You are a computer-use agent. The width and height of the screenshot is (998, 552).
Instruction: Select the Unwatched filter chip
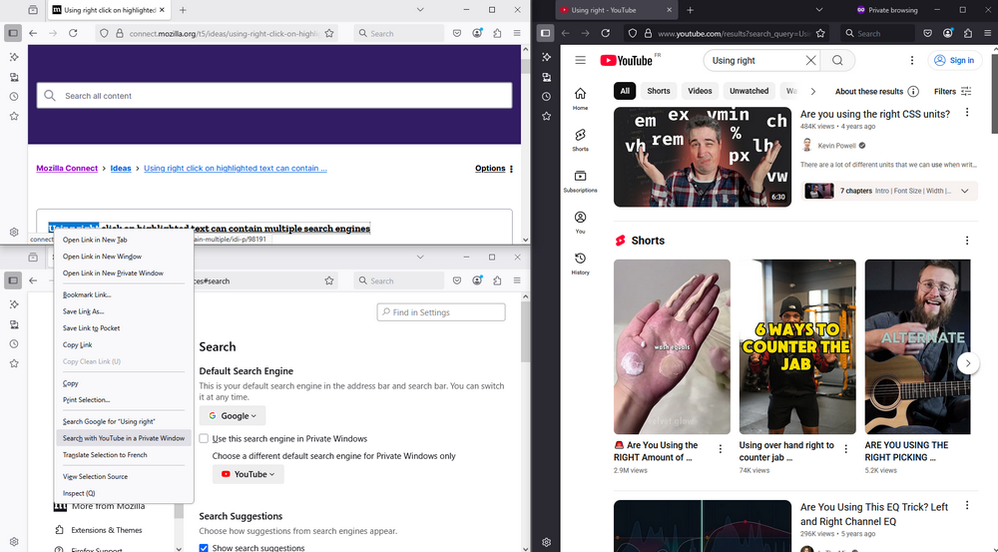(748, 91)
